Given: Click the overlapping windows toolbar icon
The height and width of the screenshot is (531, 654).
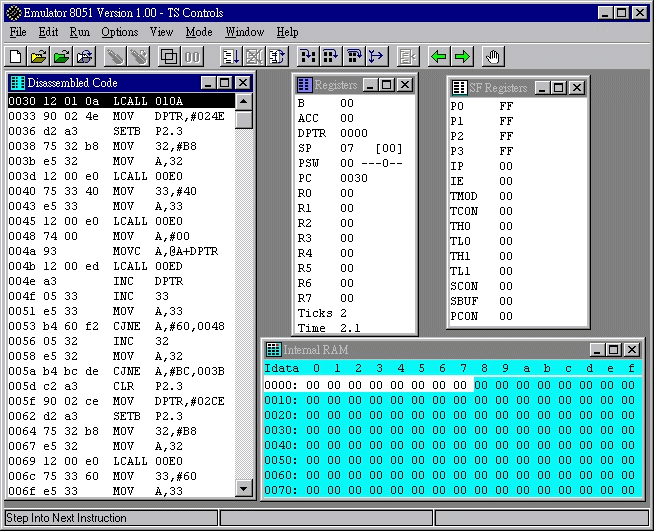Looking at the screenshot, I should click(x=168, y=56).
